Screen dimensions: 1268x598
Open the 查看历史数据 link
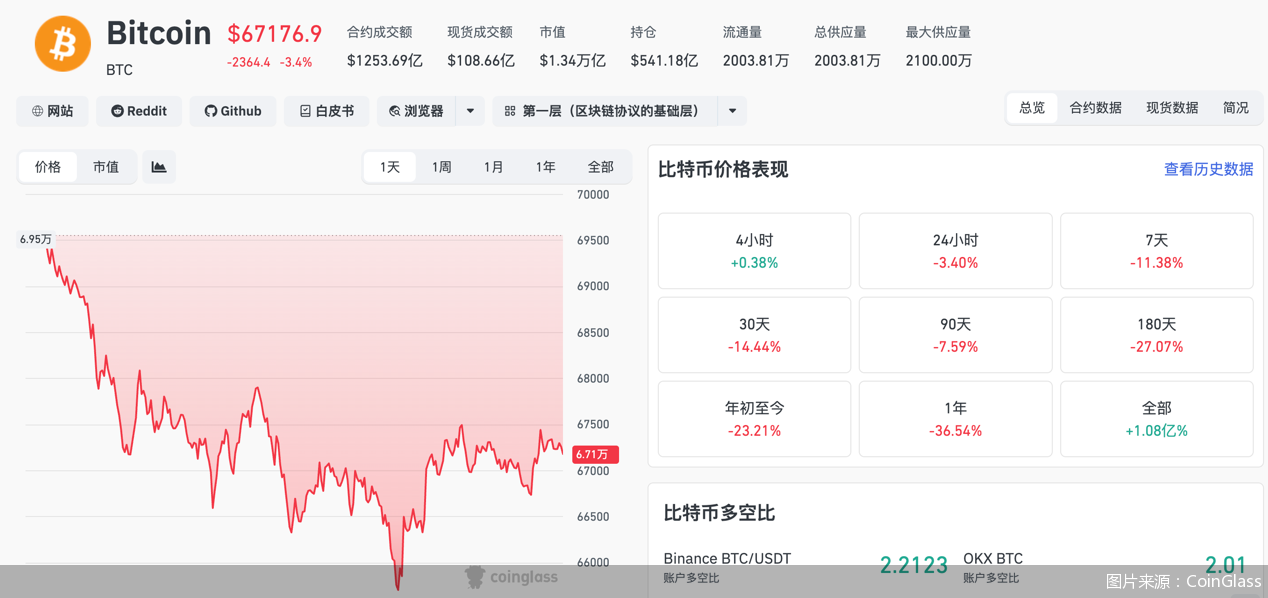click(x=1208, y=169)
